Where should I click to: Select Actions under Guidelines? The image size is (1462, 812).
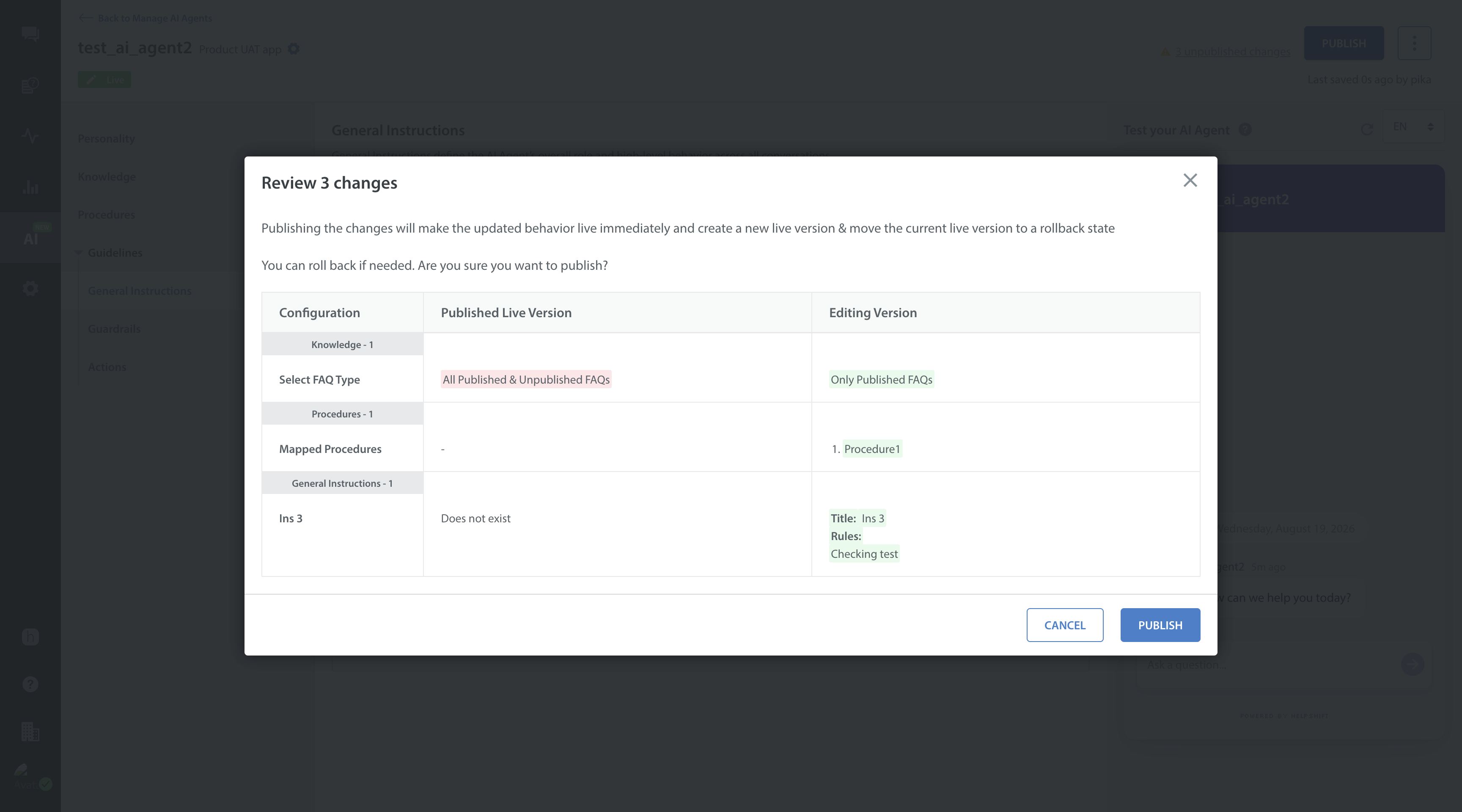[x=107, y=367]
